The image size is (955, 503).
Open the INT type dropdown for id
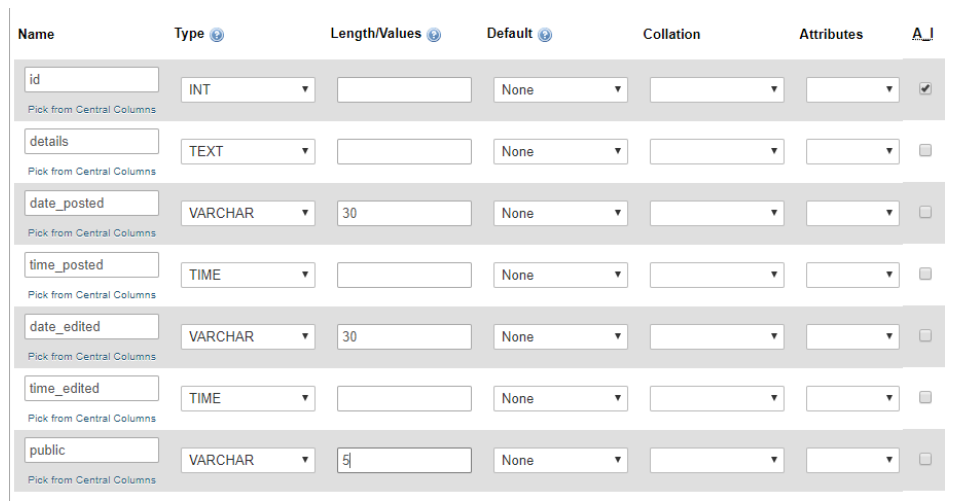click(248, 90)
